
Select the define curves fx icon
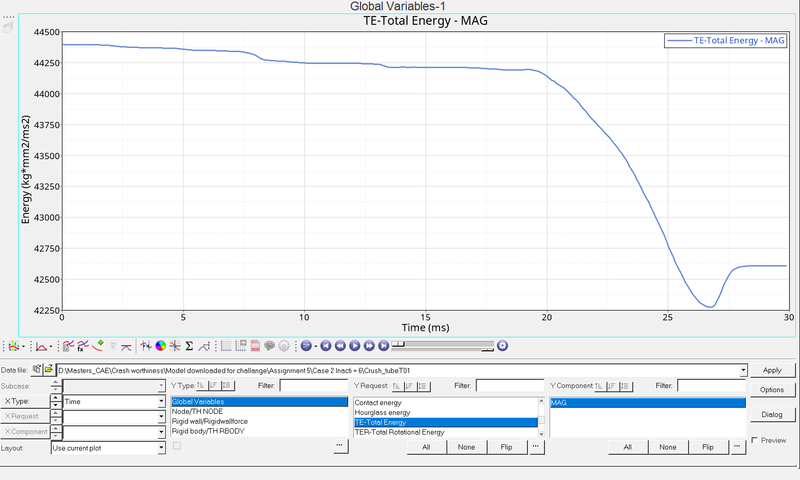[82, 346]
